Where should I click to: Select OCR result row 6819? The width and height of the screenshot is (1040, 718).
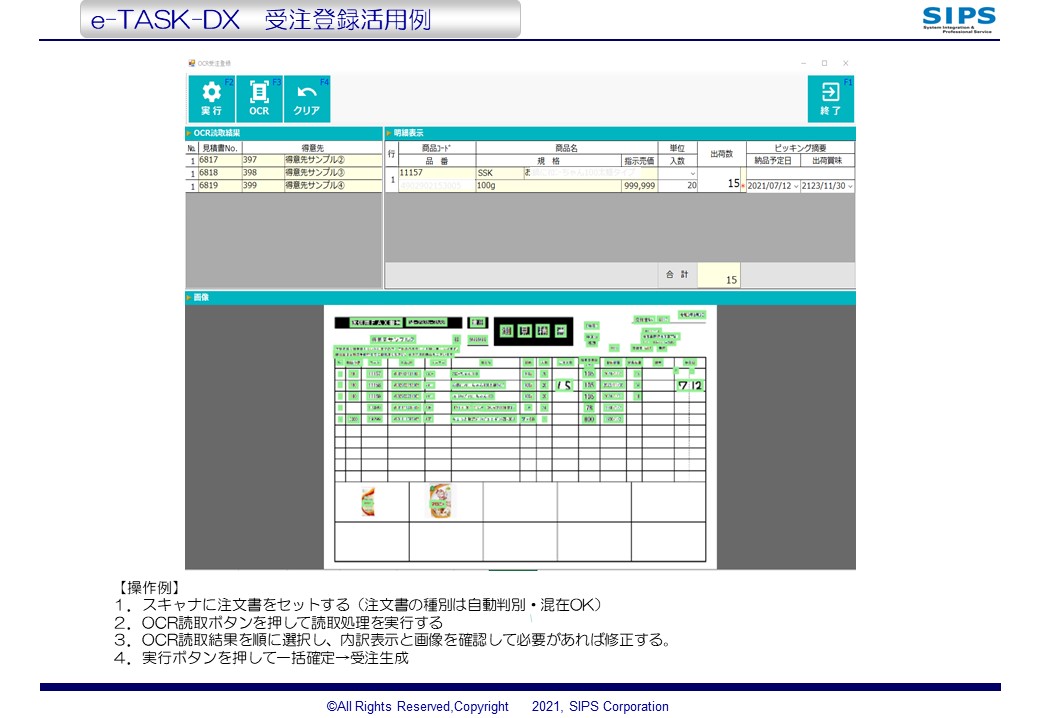284,186
